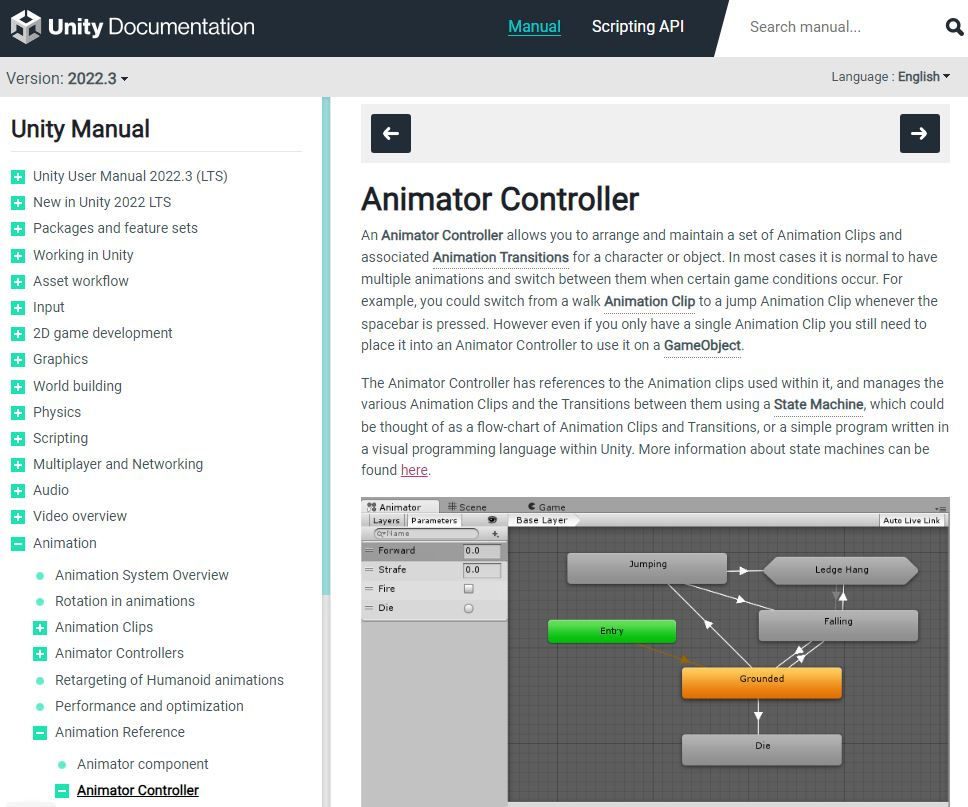
Task: Select the Die trigger radio button
Action: pos(469,607)
